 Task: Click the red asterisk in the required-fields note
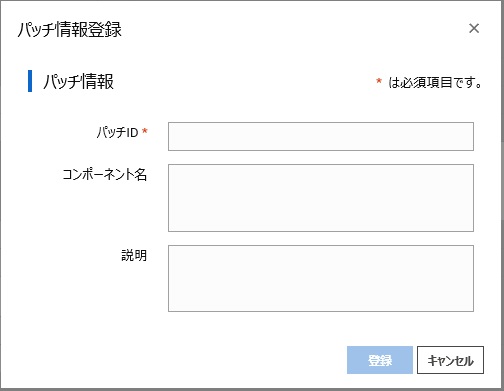point(379,81)
